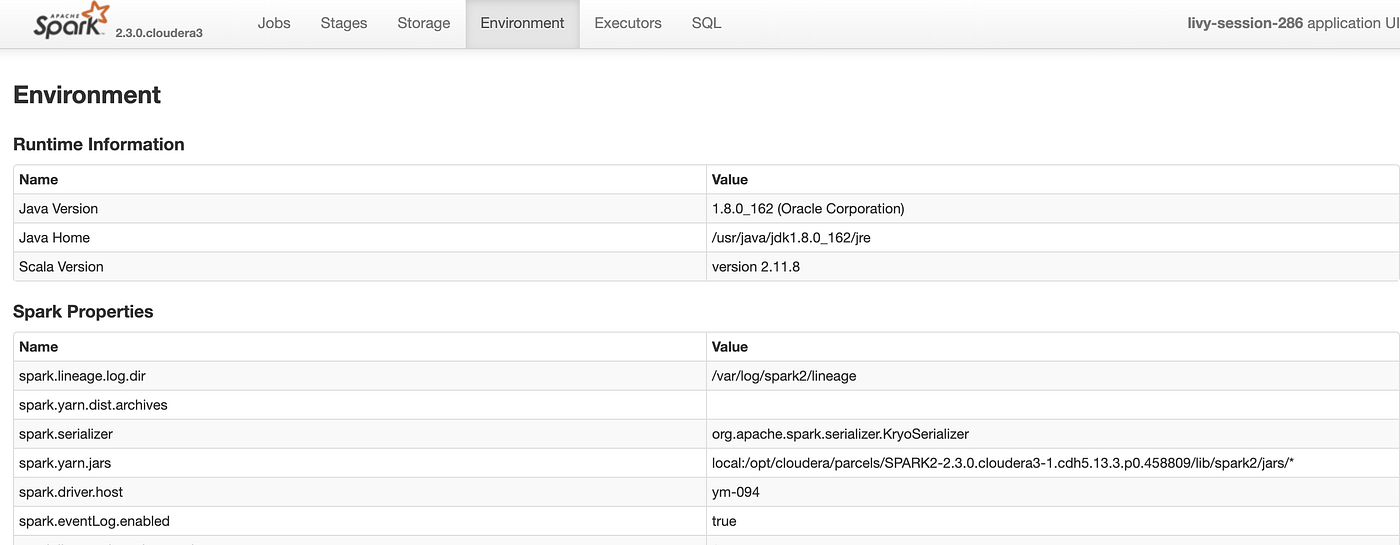The image size is (1400, 545).
Task: Go to the Executors tab
Action: click(628, 23)
